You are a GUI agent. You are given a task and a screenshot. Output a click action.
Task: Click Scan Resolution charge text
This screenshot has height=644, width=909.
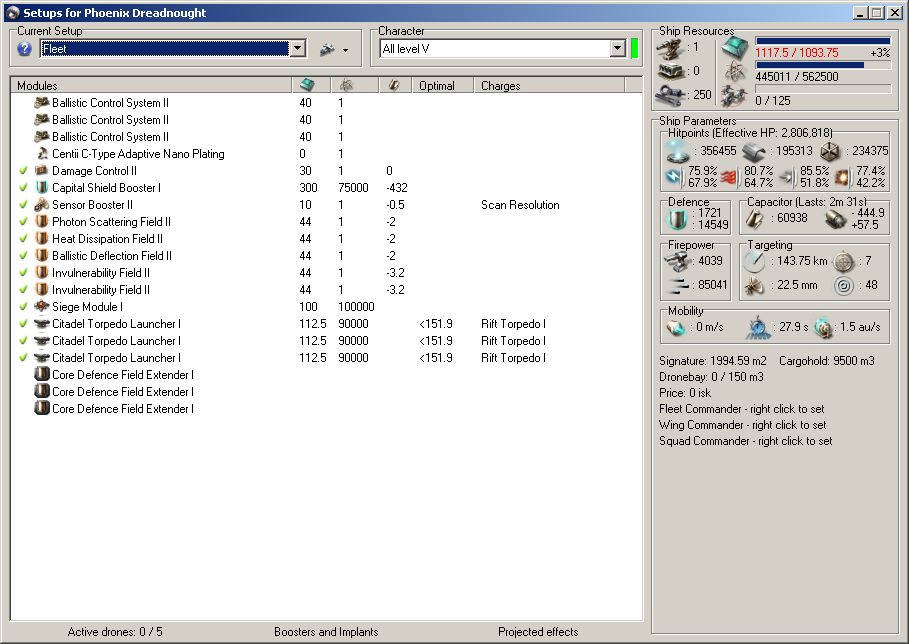point(520,205)
